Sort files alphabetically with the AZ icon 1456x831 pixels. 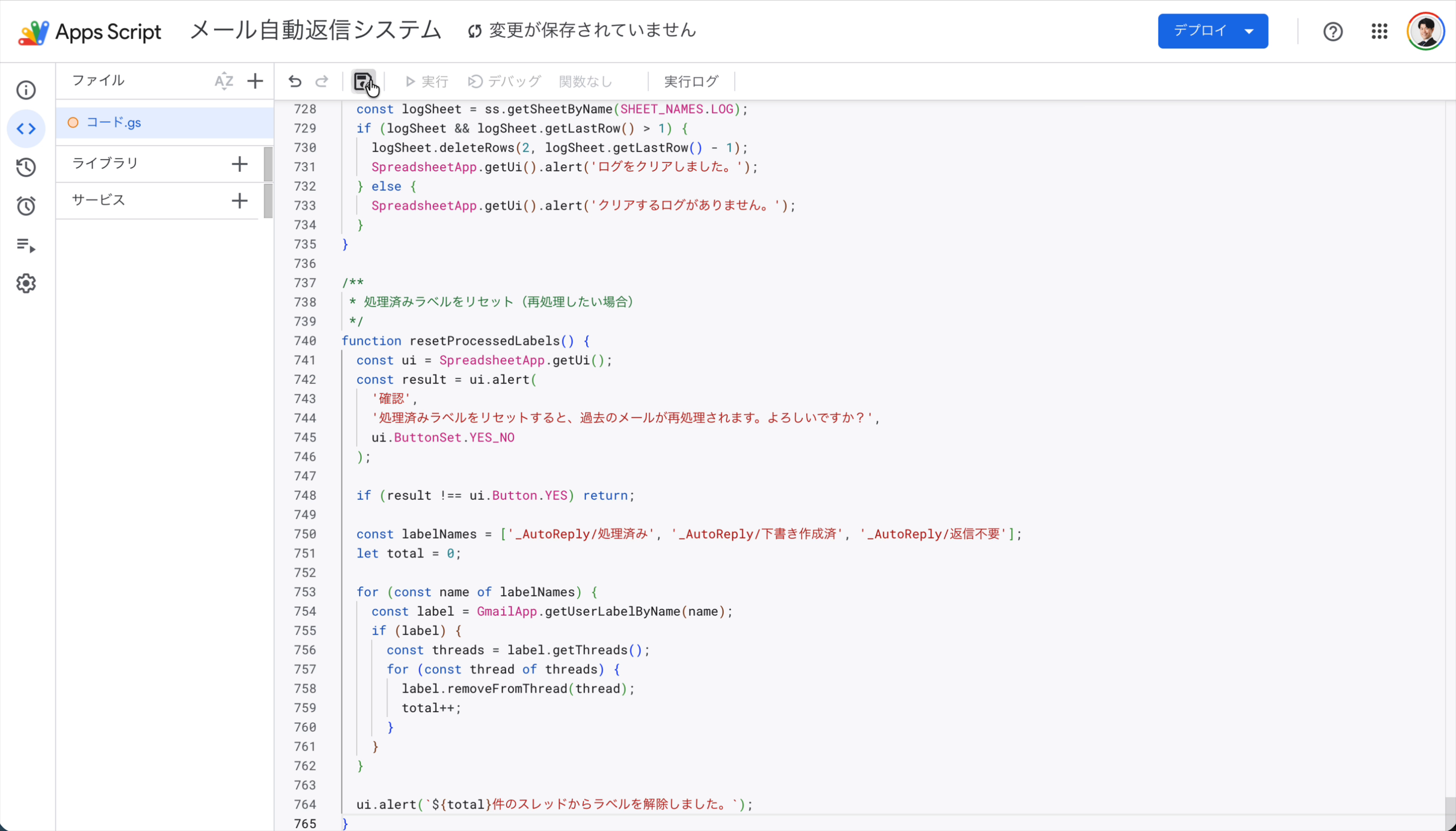coord(224,81)
